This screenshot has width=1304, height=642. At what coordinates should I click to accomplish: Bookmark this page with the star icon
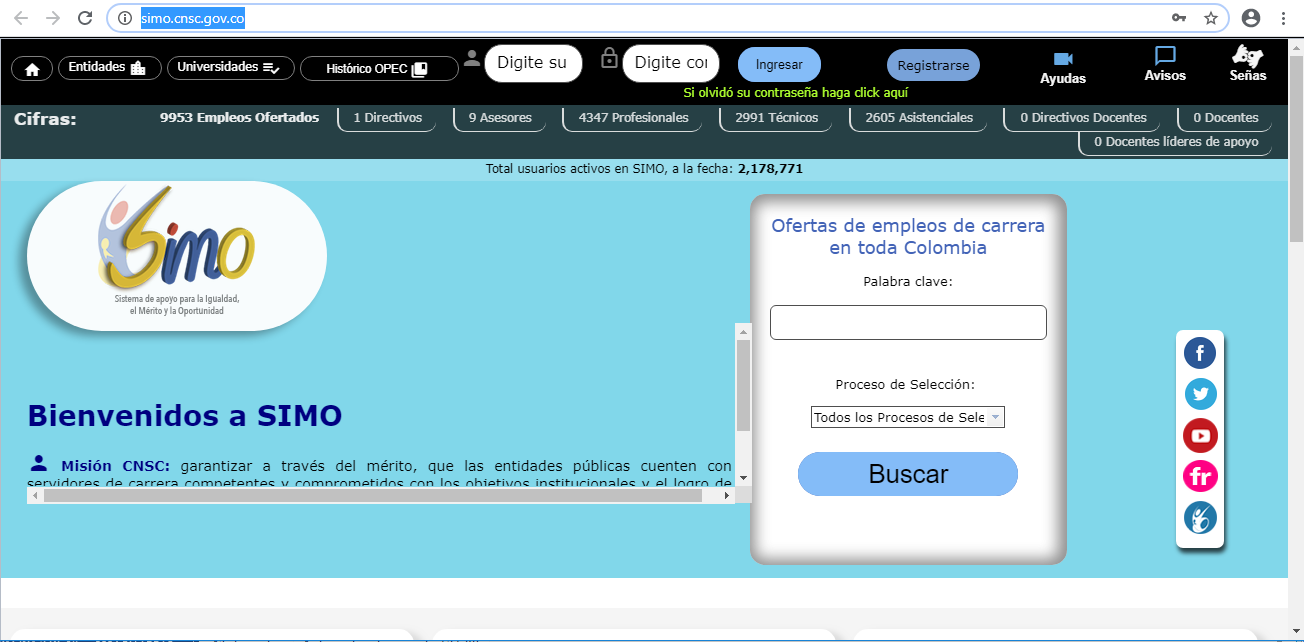point(1210,18)
